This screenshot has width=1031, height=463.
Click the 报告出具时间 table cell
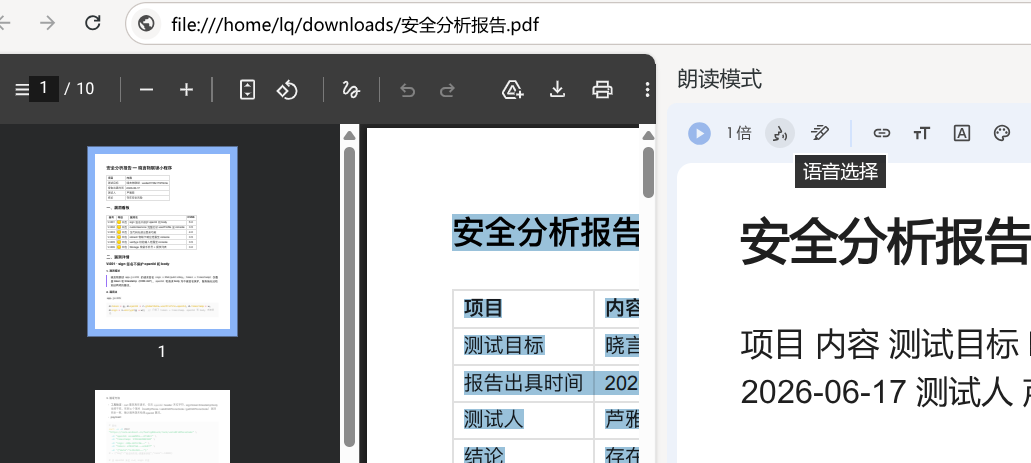(523, 383)
